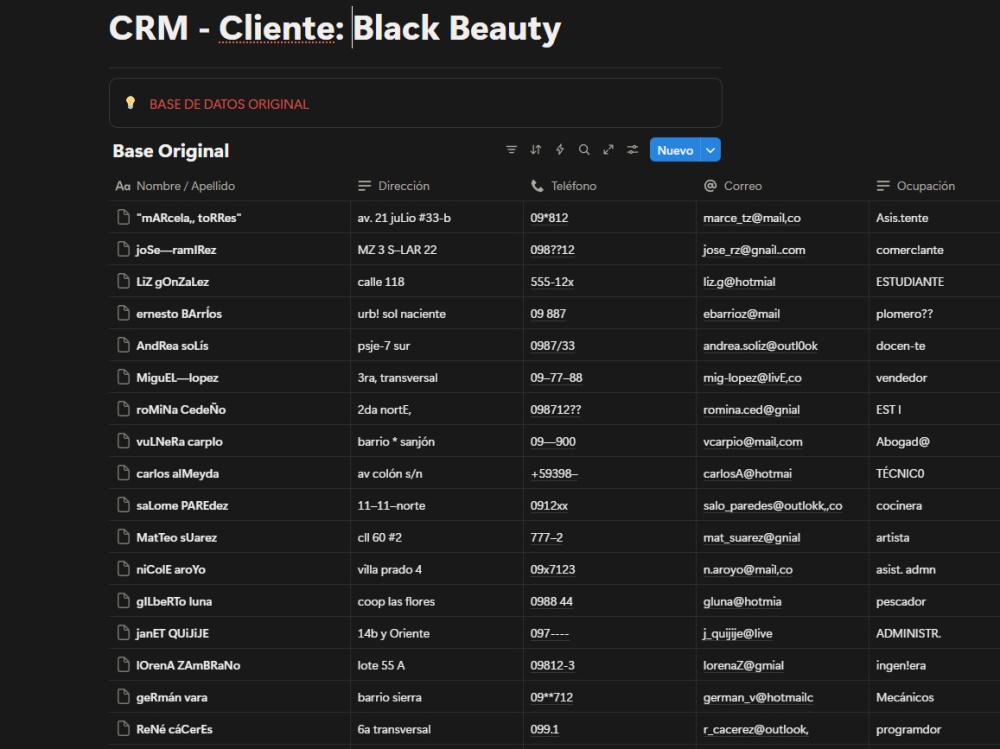Image resolution: width=1000 pixels, height=749 pixels.
Task: Open the joSe—ramIRez record name
Action: point(176,249)
